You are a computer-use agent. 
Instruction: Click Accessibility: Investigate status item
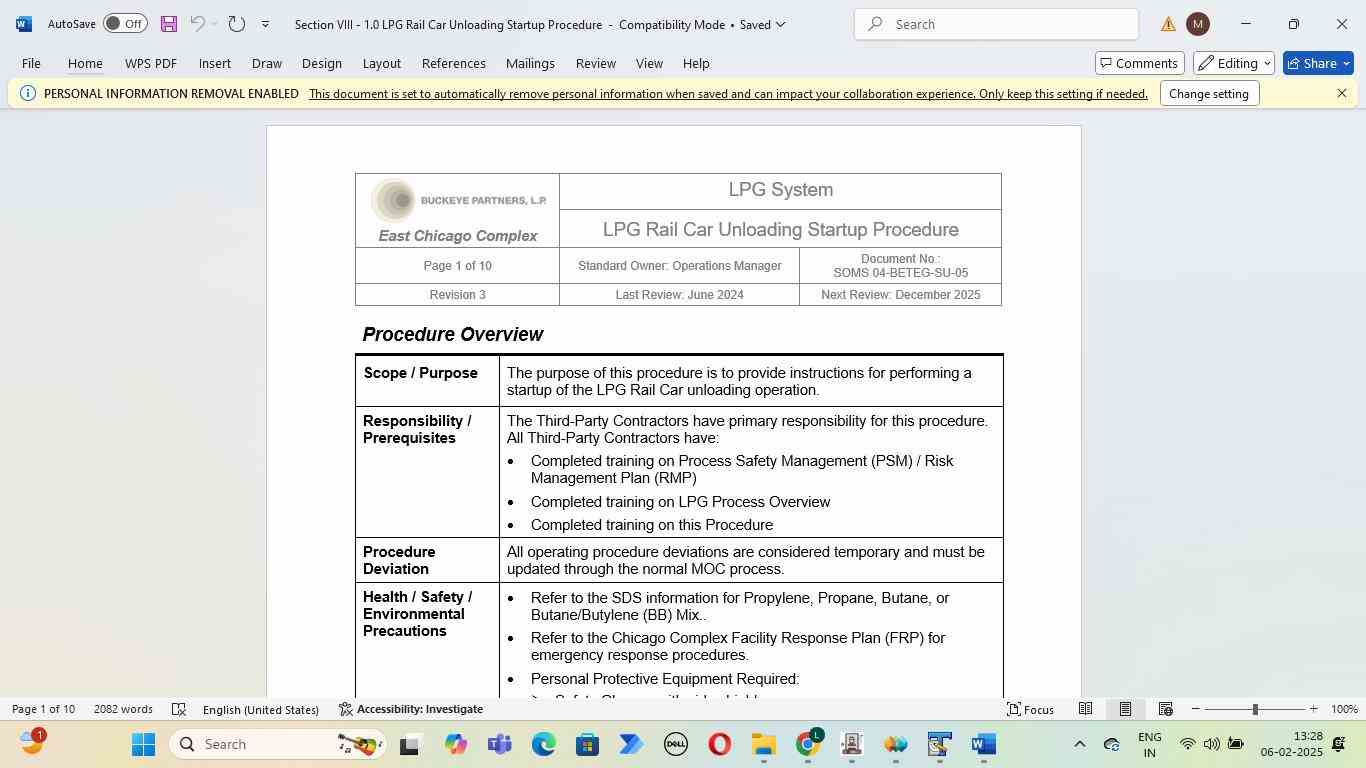411,709
